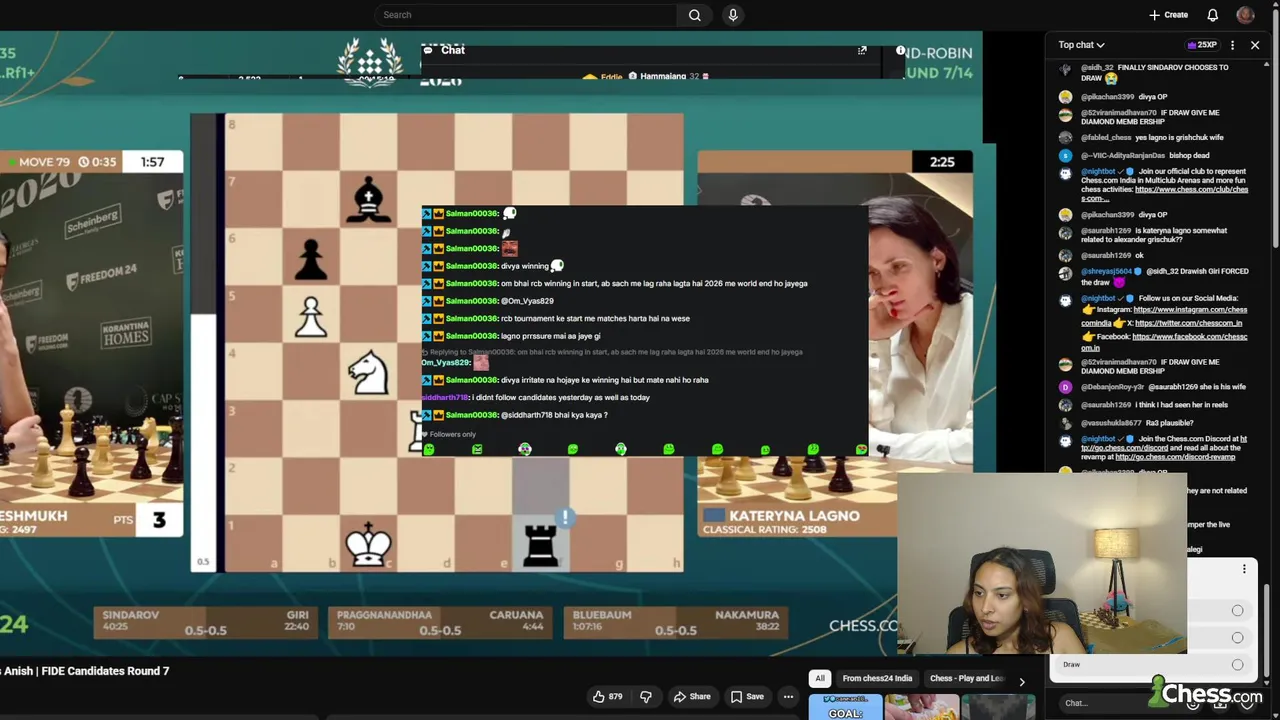The image size is (1280, 720).
Task: Dislike the video
Action: pos(646,697)
